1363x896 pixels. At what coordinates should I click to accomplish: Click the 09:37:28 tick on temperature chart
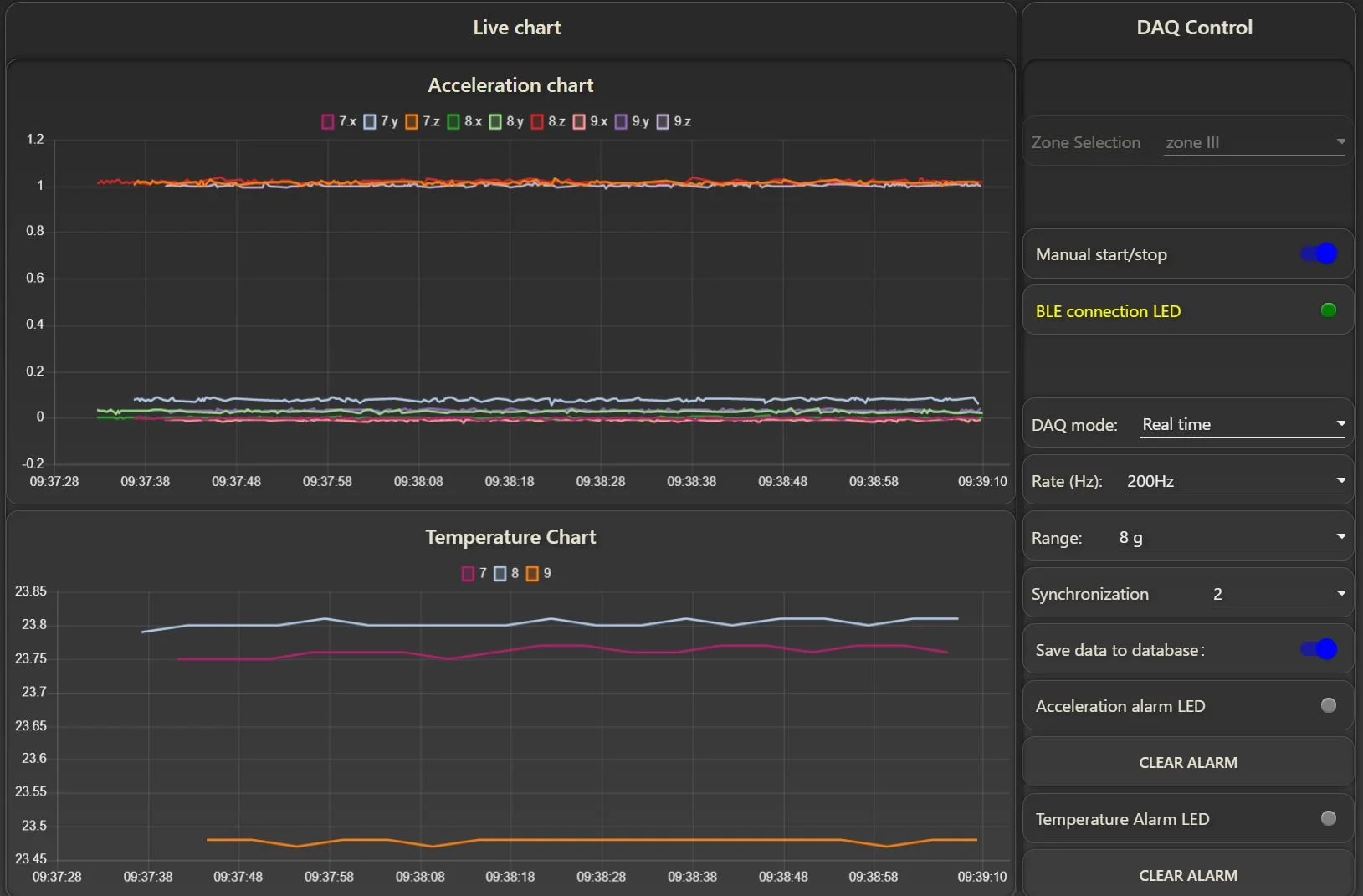[57, 877]
